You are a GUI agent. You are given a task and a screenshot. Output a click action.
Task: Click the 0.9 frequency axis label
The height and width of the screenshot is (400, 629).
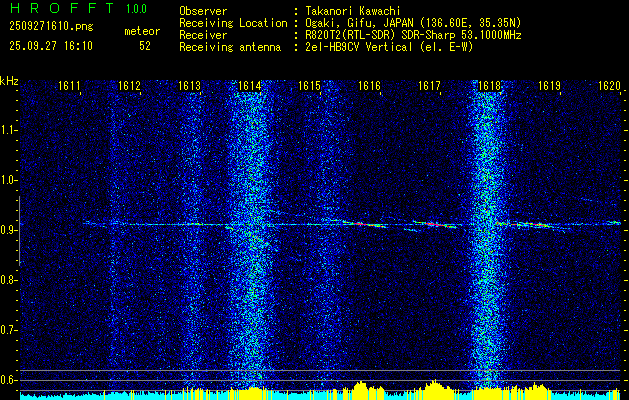click(9, 230)
